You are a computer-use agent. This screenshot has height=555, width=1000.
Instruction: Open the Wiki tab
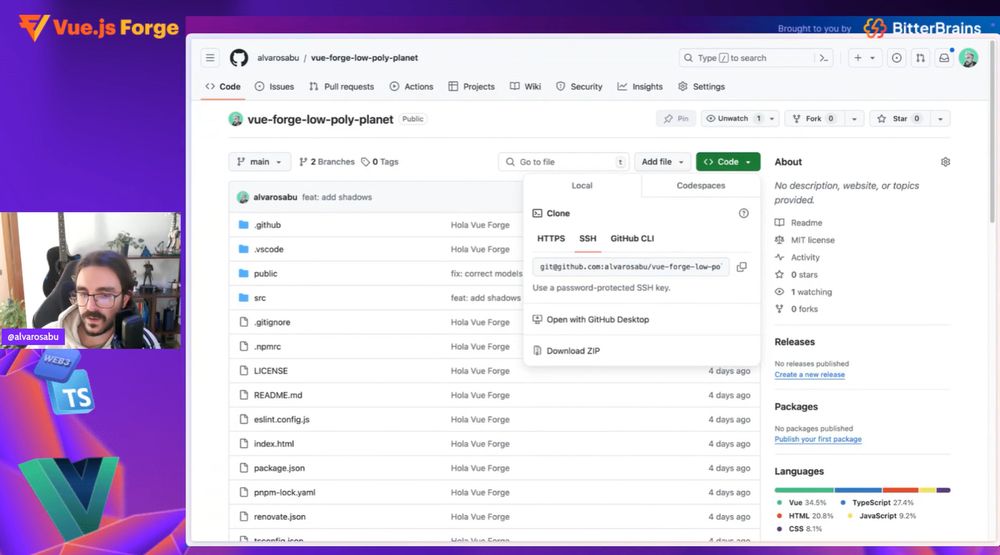(526, 87)
